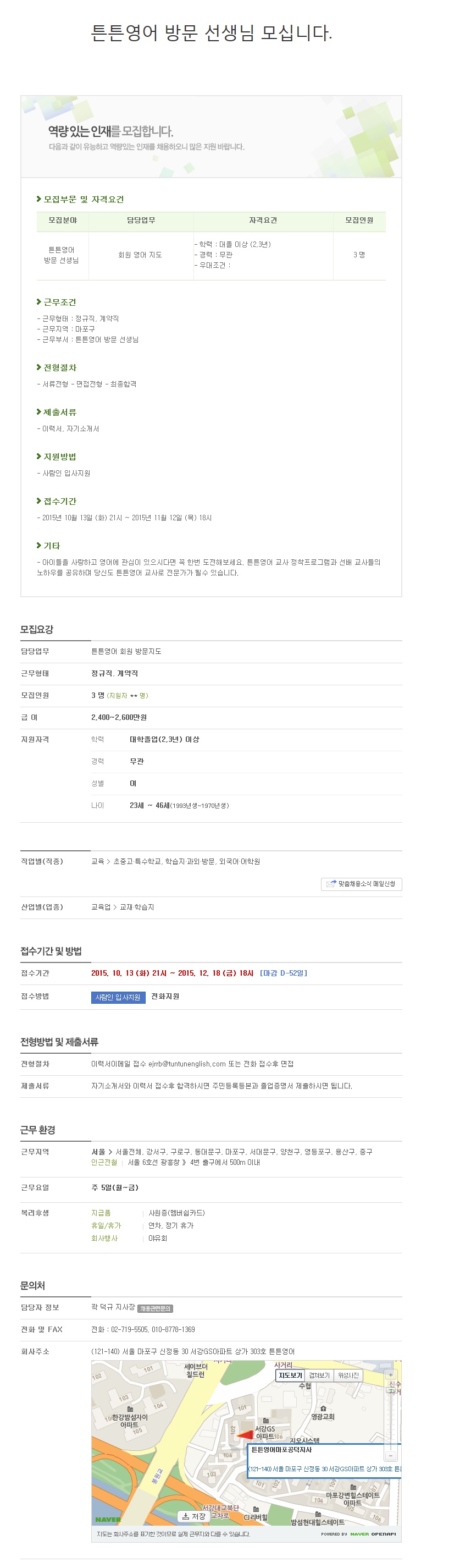Click the 서강GS아파트 building icon on map
The width and height of the screenshot is (471, 1568).
(266, 1421)
